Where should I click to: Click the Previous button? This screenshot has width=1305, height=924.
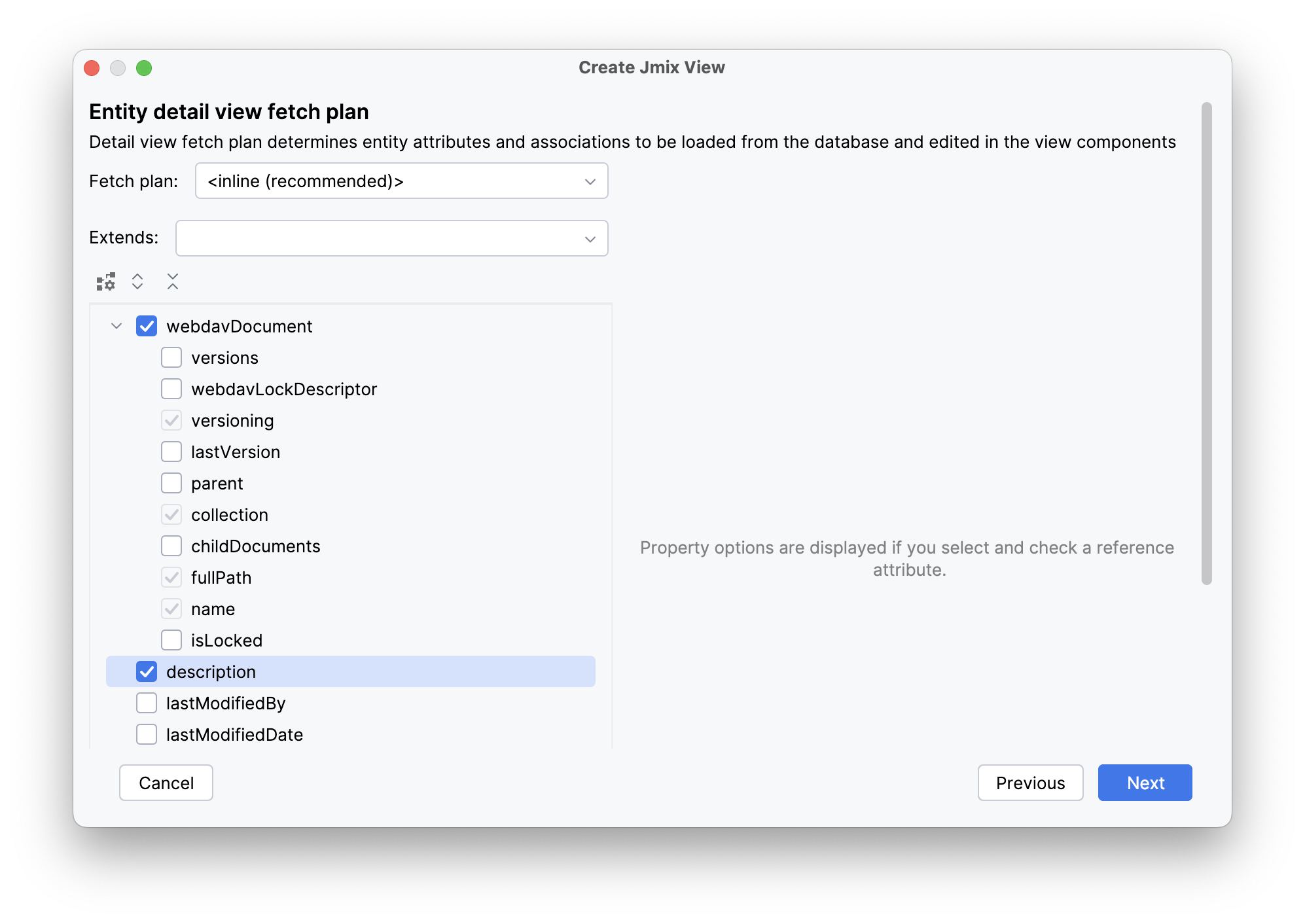coord(1030,783)
